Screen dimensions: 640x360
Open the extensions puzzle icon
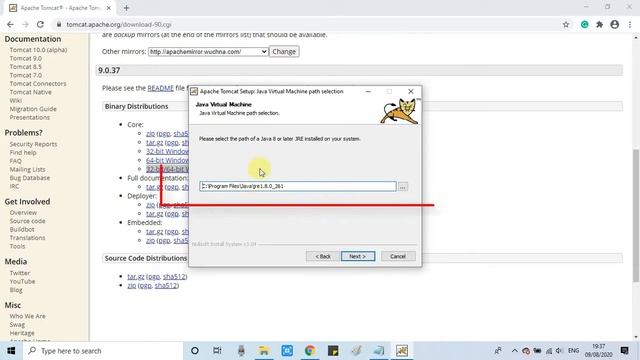(600, 24)
